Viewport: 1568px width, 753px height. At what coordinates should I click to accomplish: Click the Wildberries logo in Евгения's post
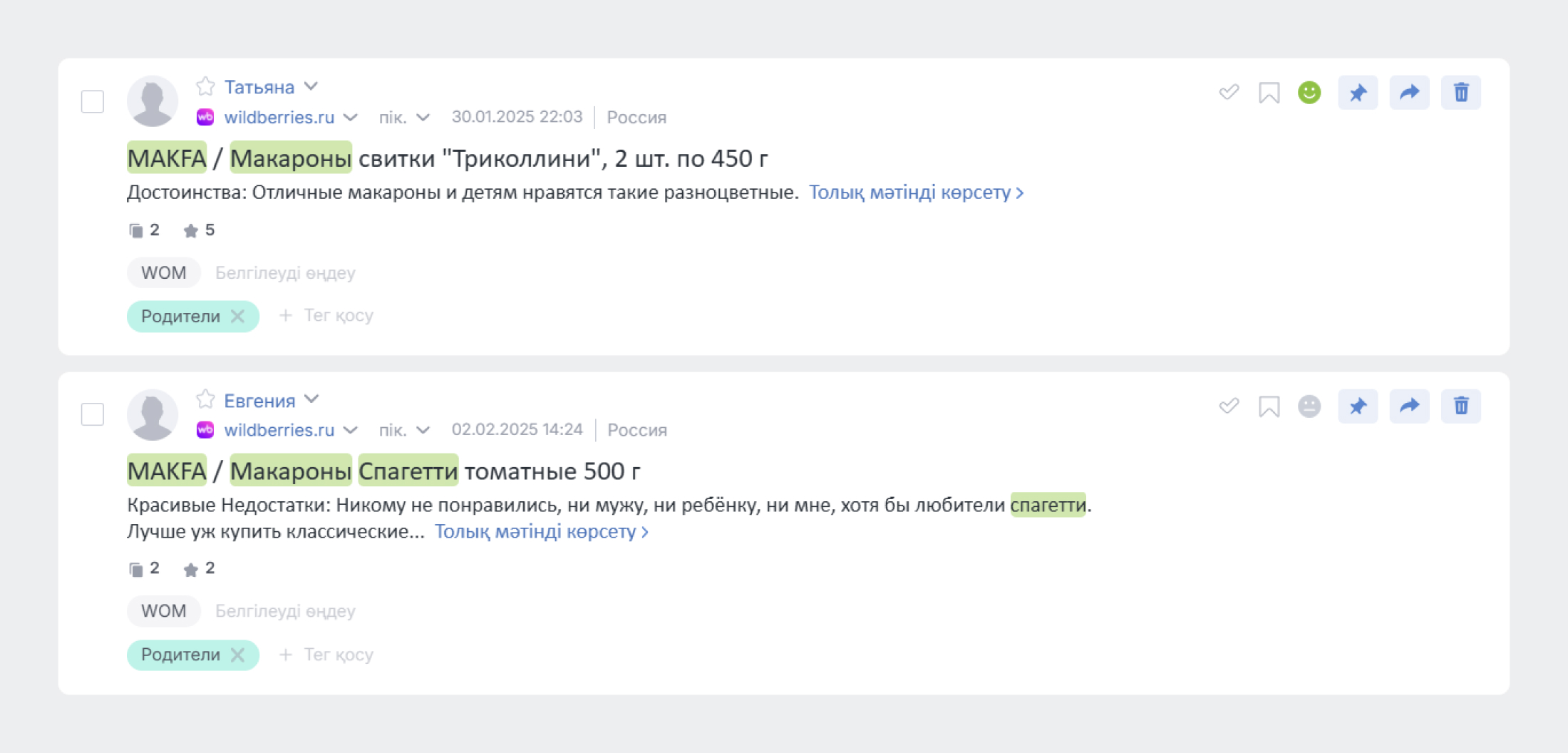205,430
